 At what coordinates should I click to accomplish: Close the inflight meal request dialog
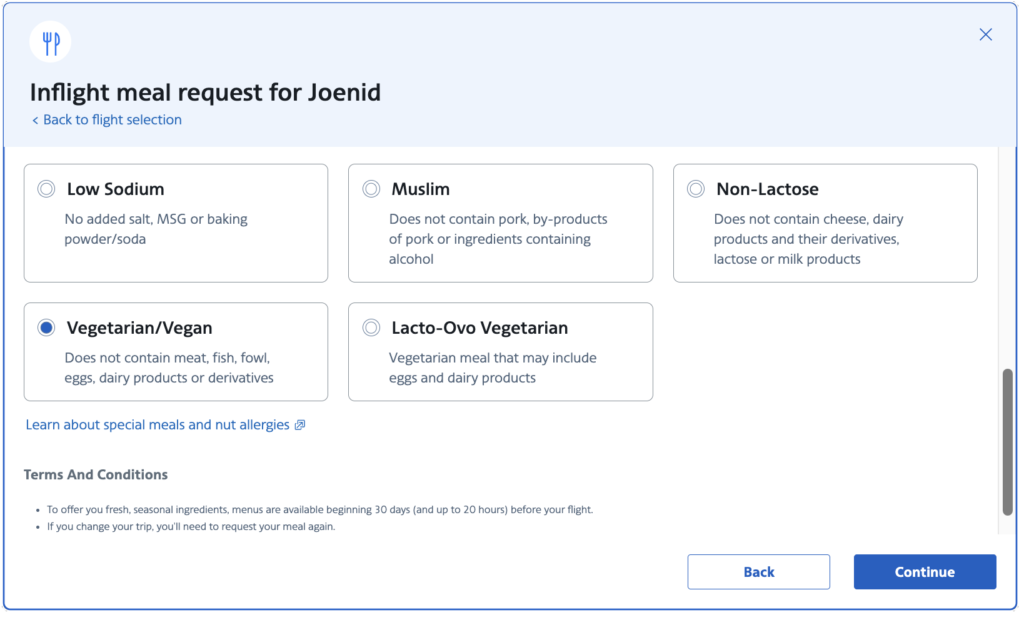pyautogui.click(x=985, y=35)
